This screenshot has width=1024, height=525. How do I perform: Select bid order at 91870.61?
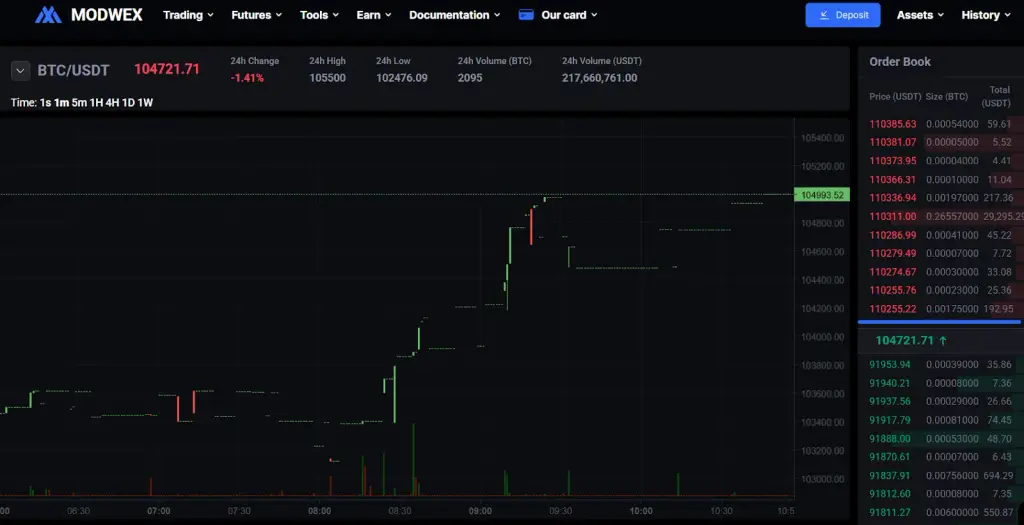point(941,457)
